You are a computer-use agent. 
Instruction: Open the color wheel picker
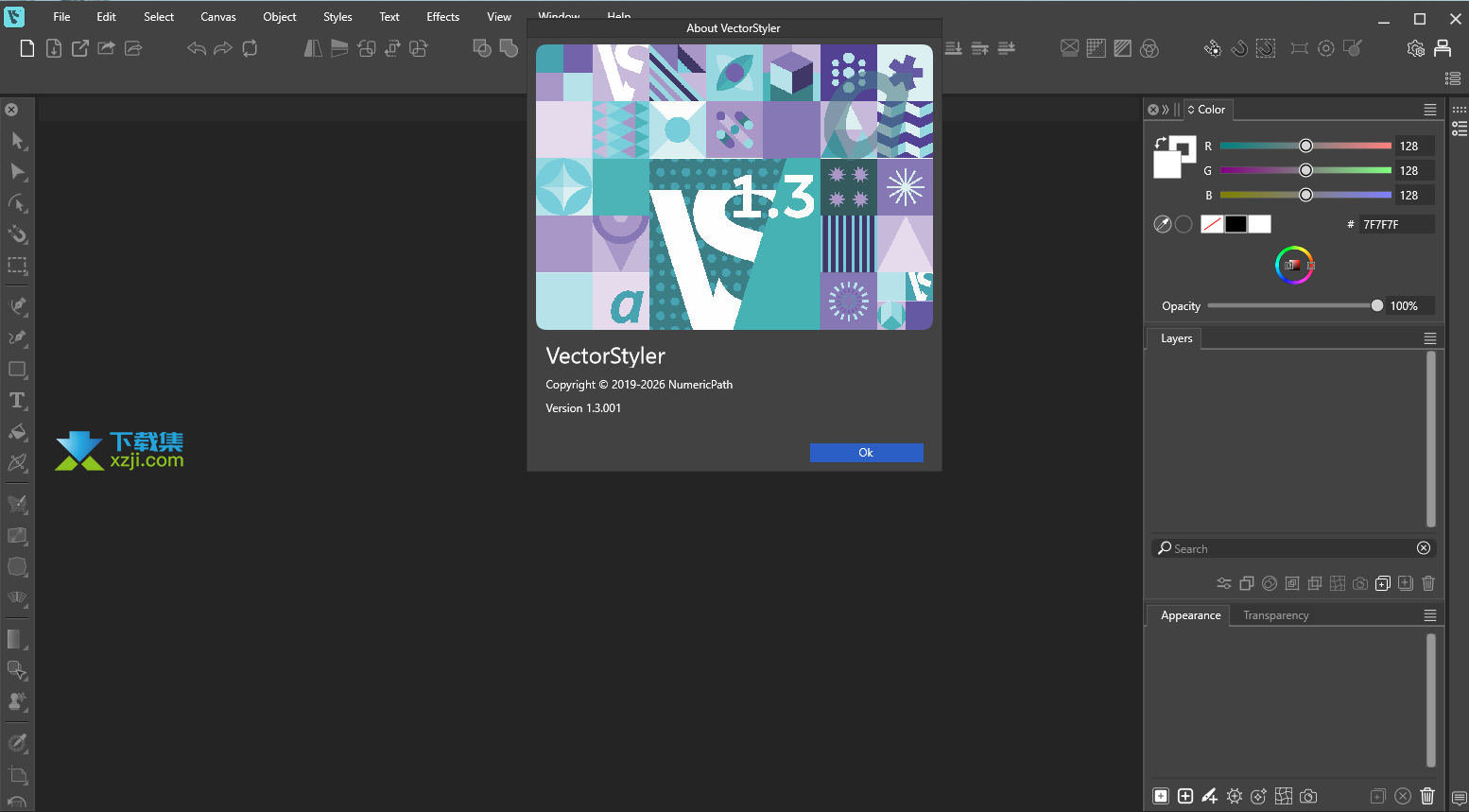(1294, 265)
